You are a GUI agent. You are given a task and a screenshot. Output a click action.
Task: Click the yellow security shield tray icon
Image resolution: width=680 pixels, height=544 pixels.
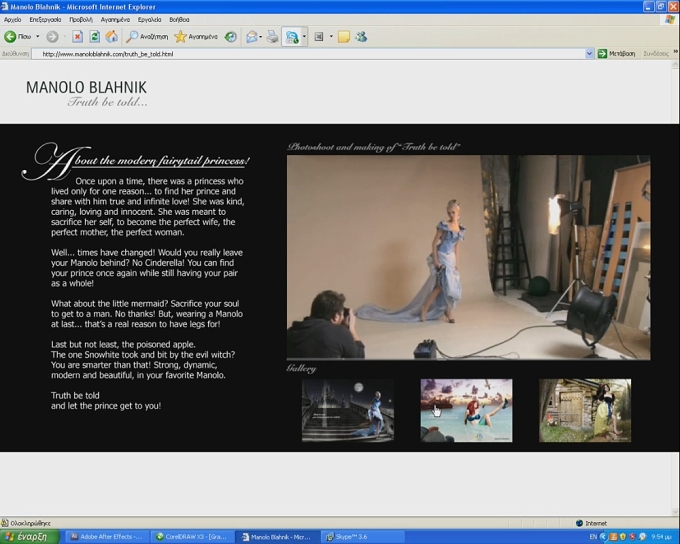point(623,537)
